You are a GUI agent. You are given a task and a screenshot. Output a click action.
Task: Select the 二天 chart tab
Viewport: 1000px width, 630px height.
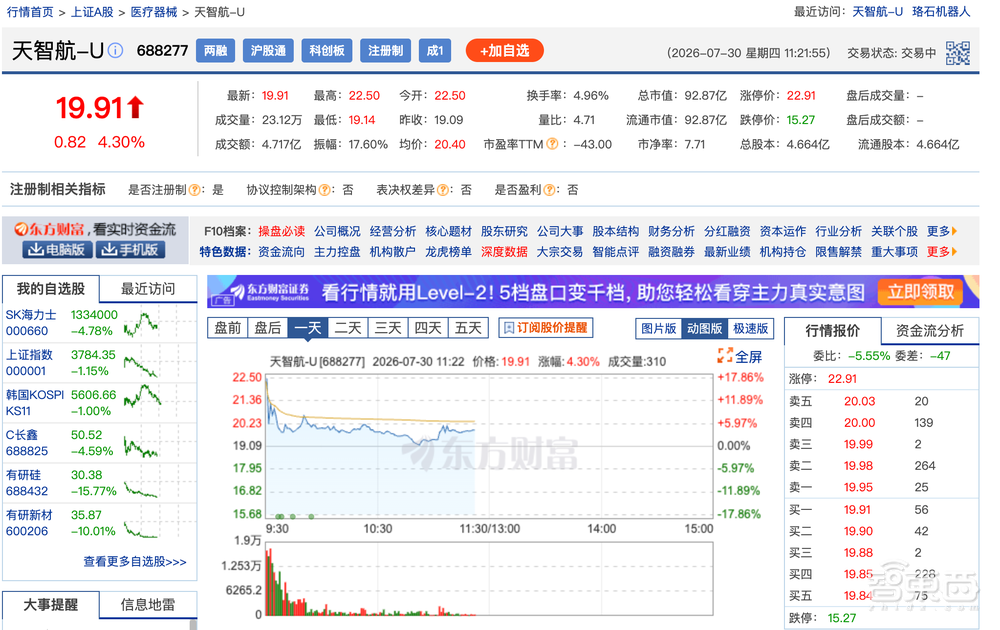pos(348,328)
